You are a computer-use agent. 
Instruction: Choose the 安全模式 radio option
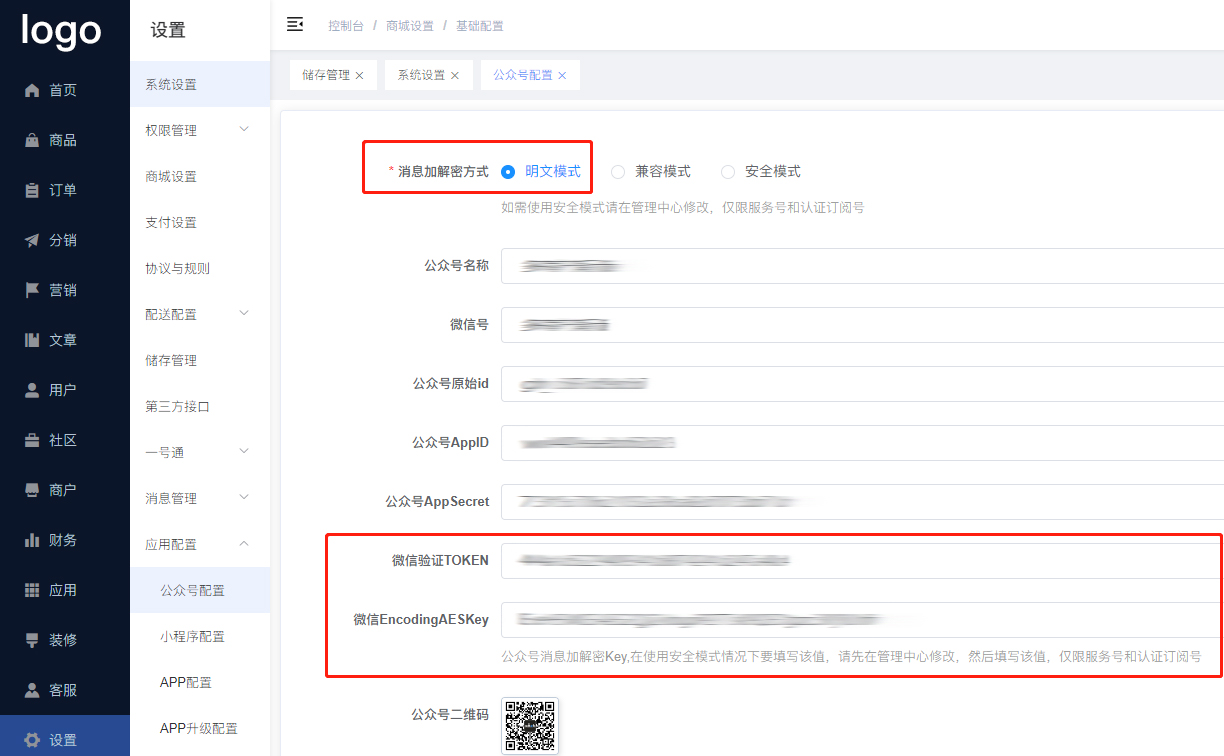[728, 172]
